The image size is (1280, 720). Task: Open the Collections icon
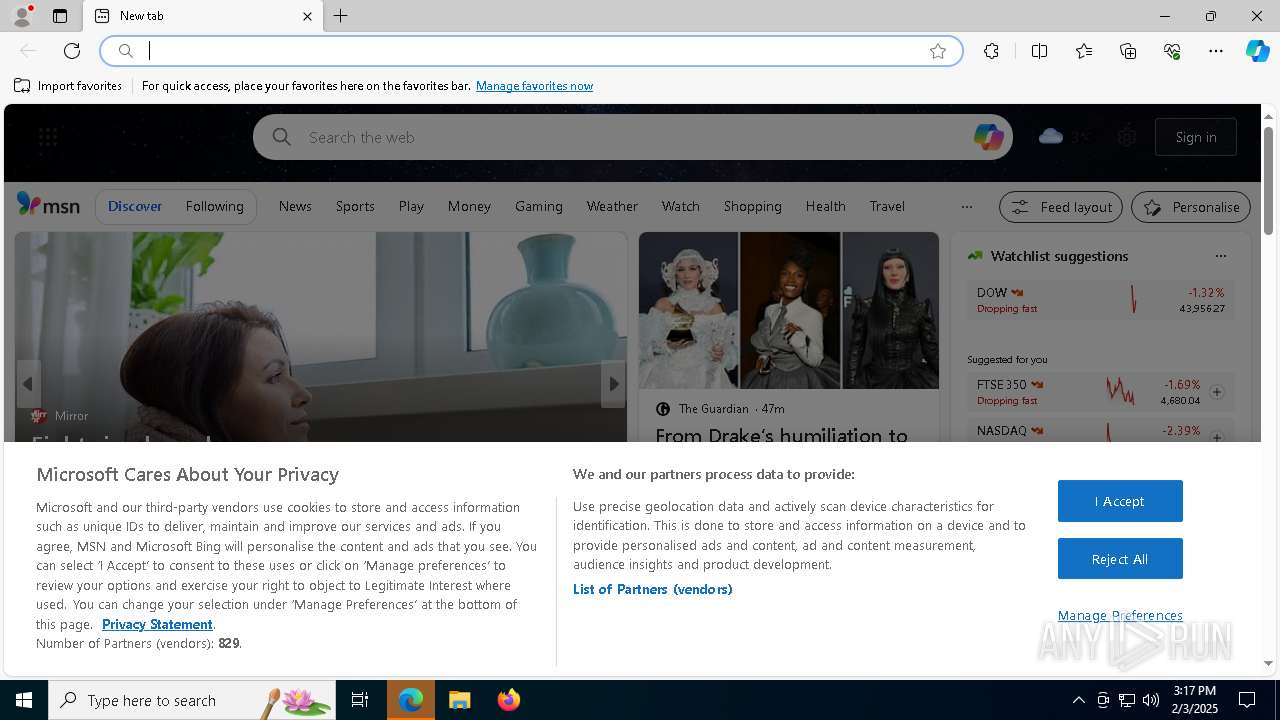(x=1128, y=51)
